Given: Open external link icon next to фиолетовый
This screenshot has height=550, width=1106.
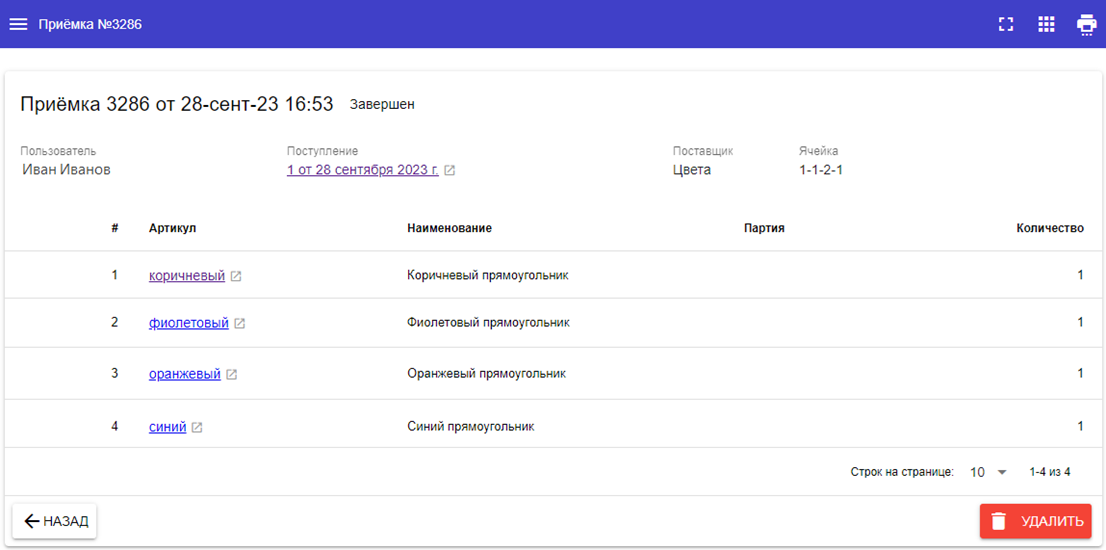Looking at the screenshot, I should tap(240, 324).
